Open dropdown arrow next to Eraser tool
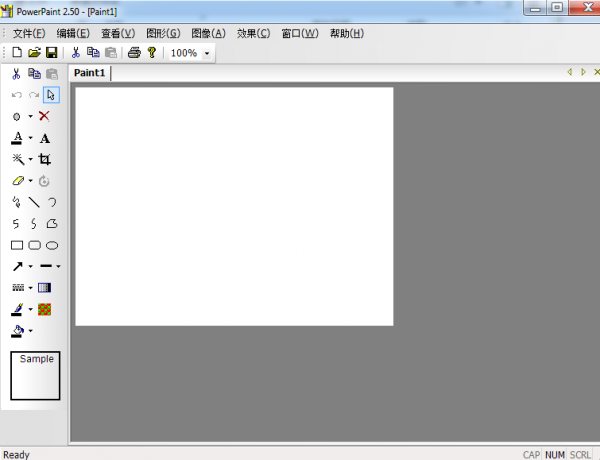This screenshot has height=460, width=600. 30,181
